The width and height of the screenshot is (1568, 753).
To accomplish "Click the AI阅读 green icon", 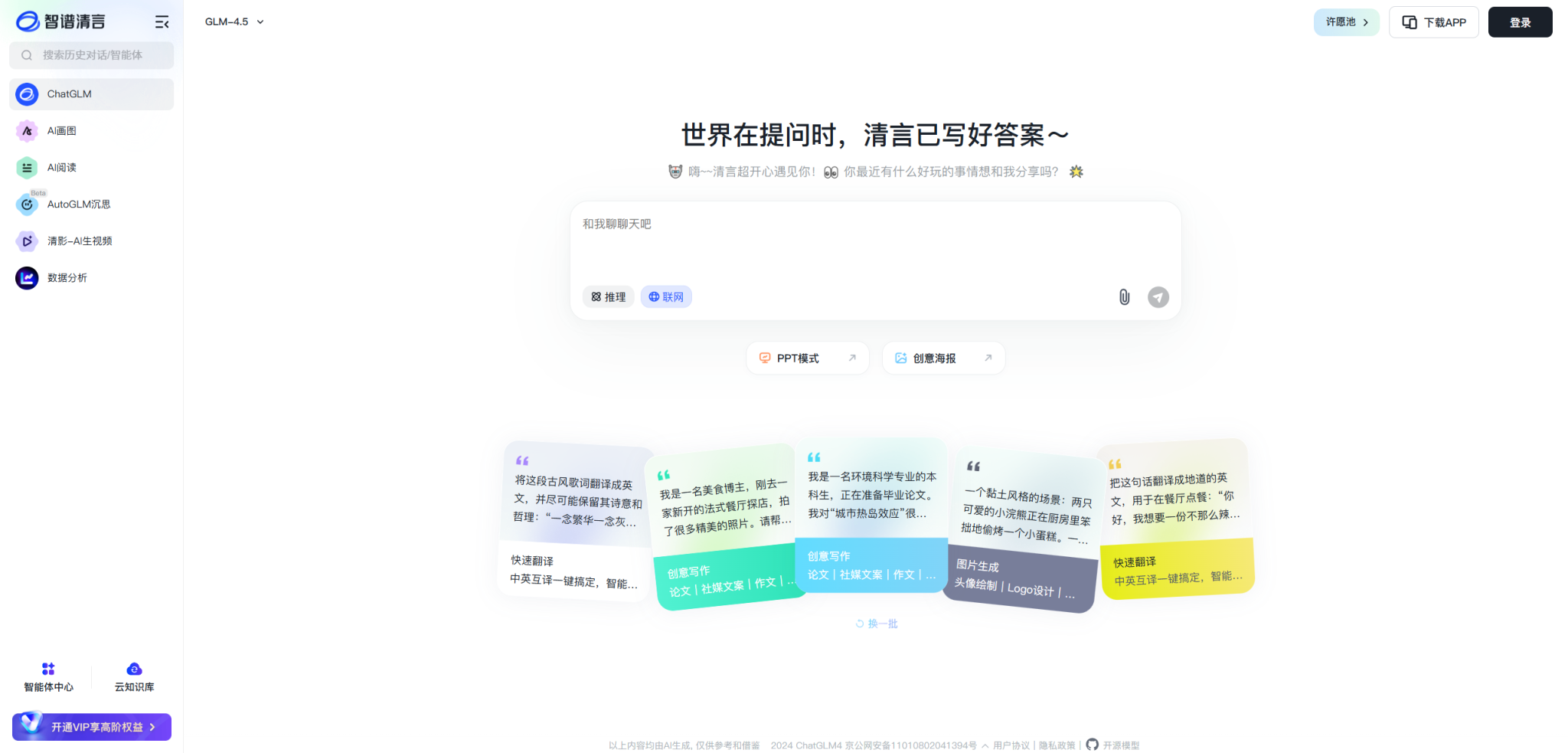I will [x=27, y=168].
